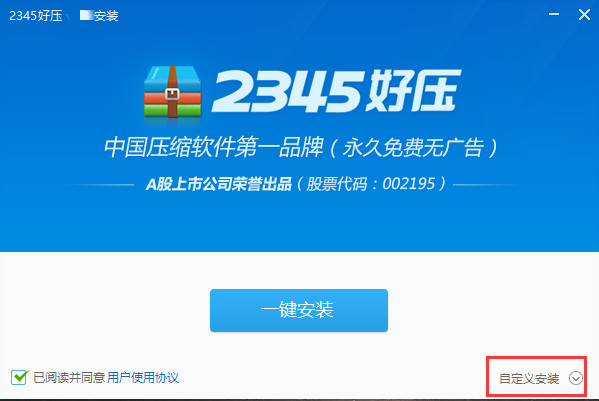Click the large 2345好压 logo text
This screenshot has width=599, height=401.
click(x=336, y=91)
